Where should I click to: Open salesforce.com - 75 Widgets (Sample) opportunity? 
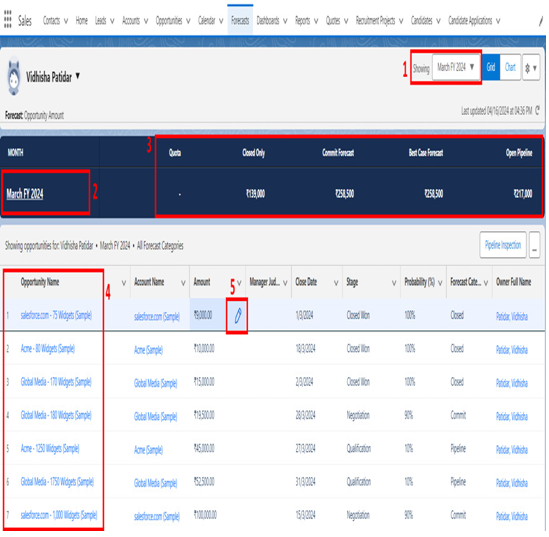[56, 315]
